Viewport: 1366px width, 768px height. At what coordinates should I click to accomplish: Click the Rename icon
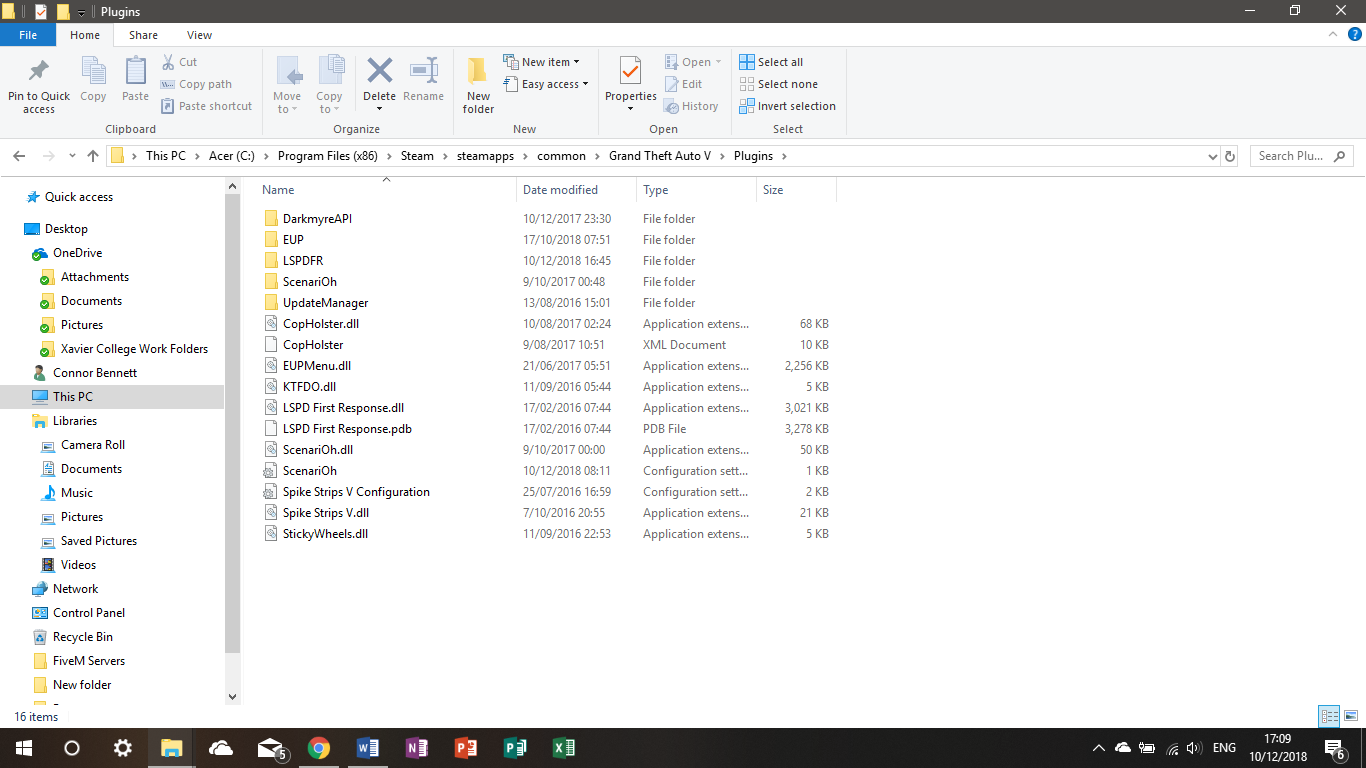point(423,71)
